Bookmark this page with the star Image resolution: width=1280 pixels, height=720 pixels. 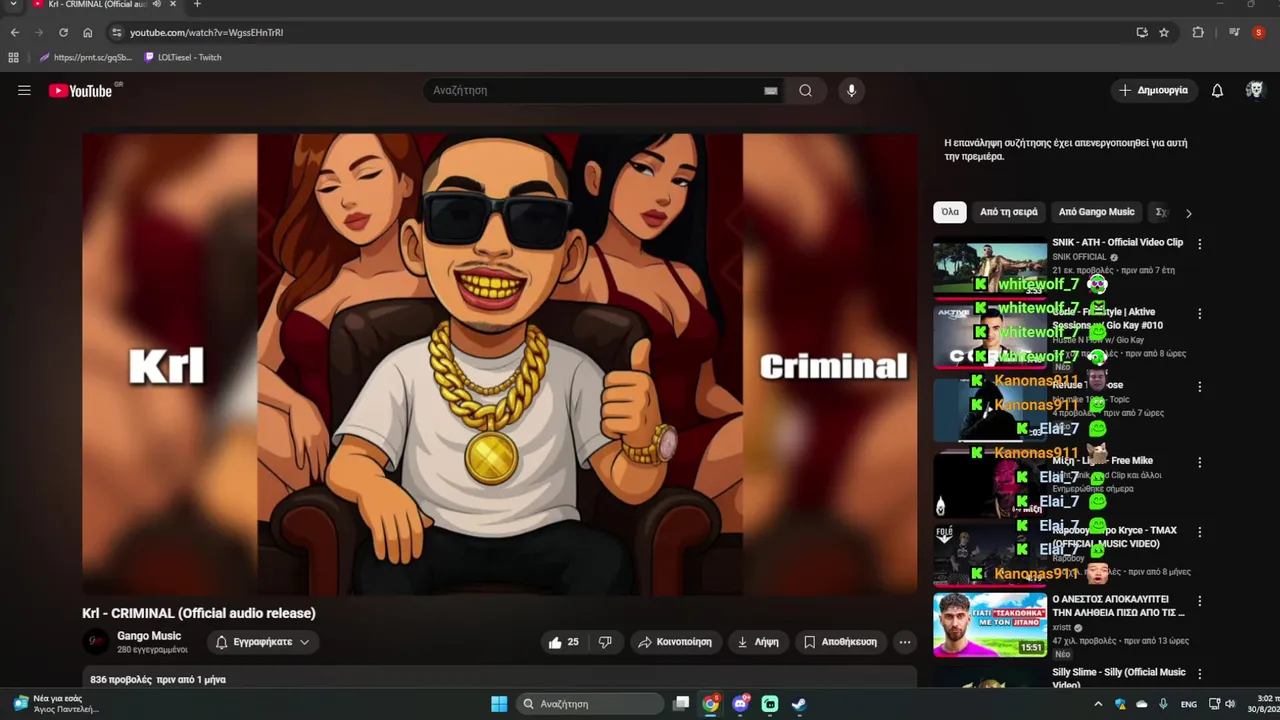click(x=1164, y=32)
